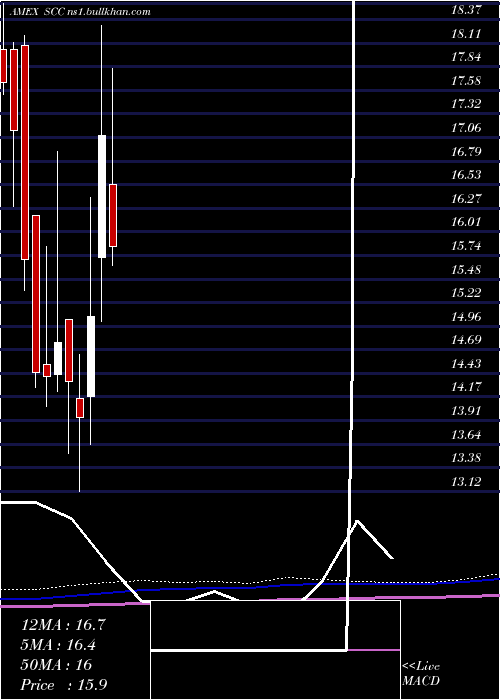Click the AMEX SCC chart title text
The width and height of the screenshot is (500, 700).
(x=79, y=12)
